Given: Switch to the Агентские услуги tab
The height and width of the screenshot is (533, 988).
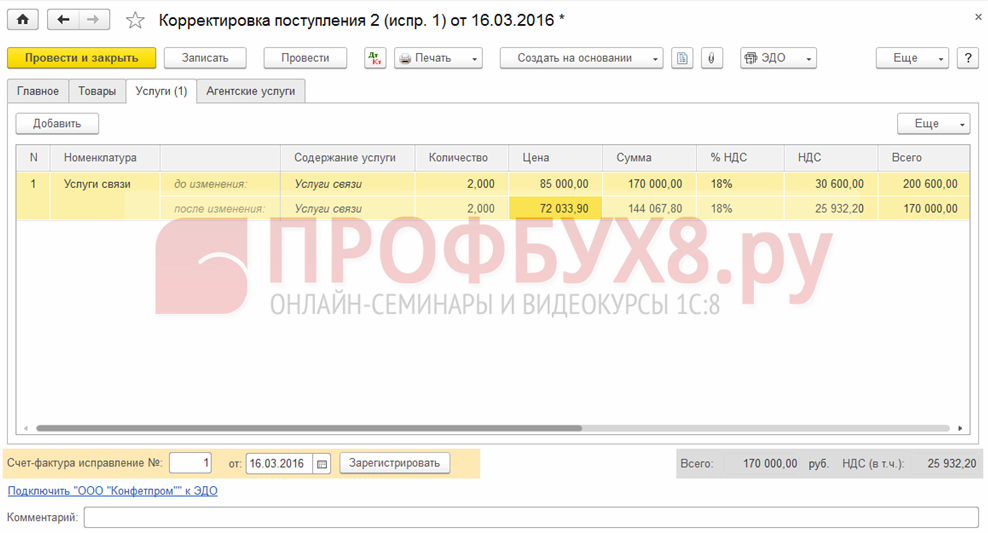Looking at the screenshot, I should tap(250, 91).
